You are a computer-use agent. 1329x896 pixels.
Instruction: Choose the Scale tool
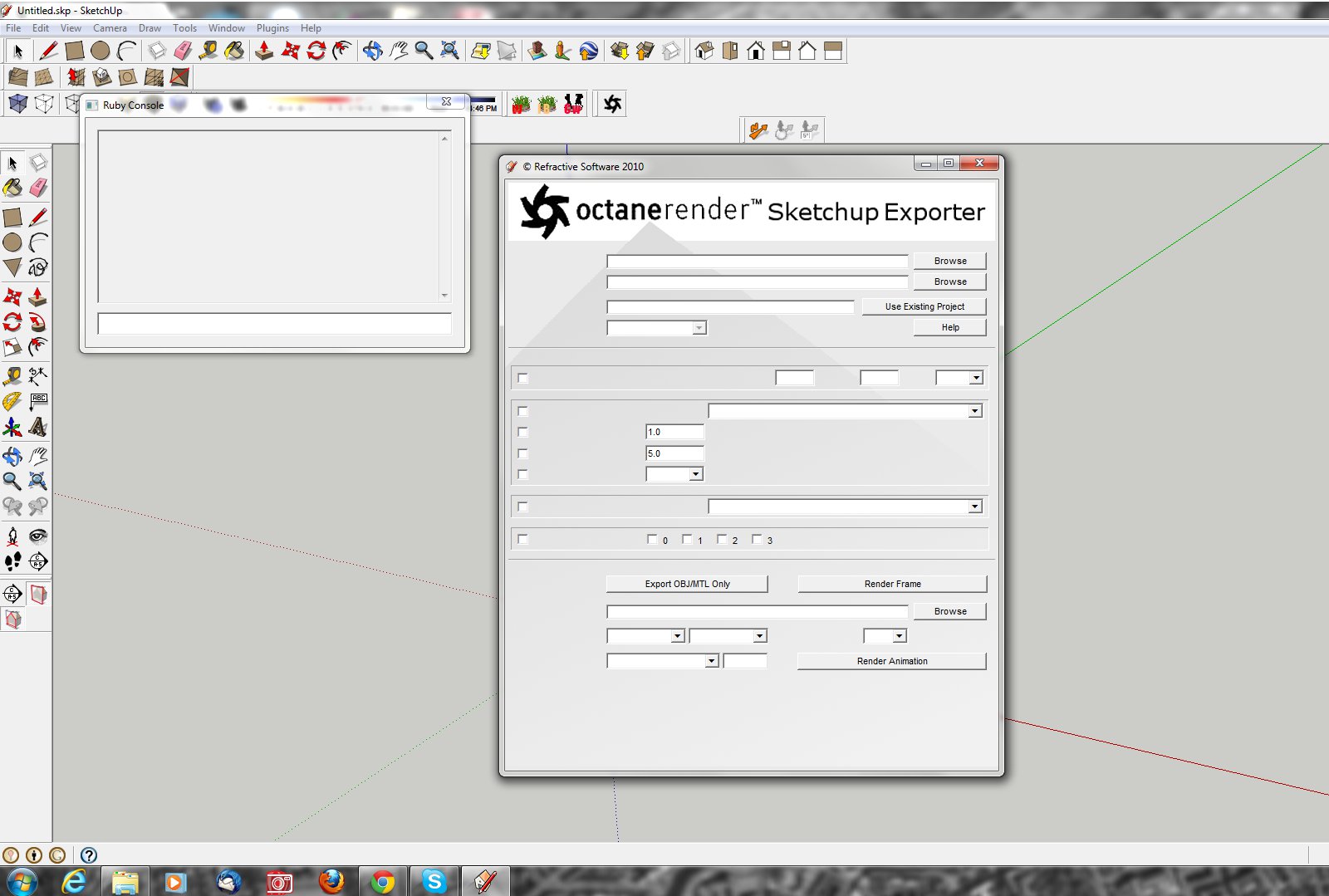(12, 347)
